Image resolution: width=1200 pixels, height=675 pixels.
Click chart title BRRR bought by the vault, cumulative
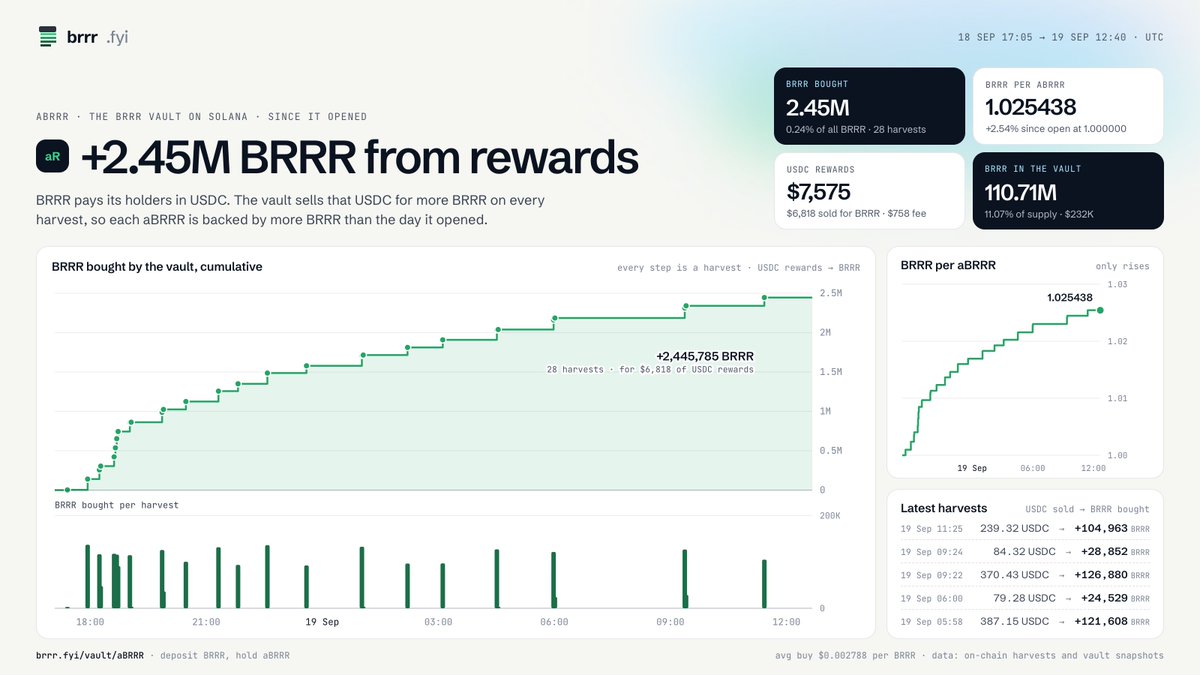pos(157,267)
